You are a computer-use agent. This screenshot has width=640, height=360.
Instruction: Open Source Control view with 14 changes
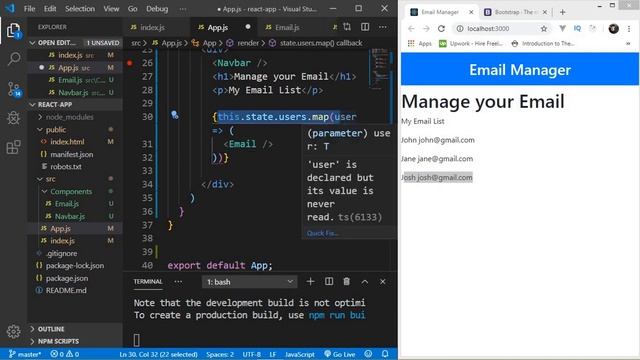click(14, 89)
